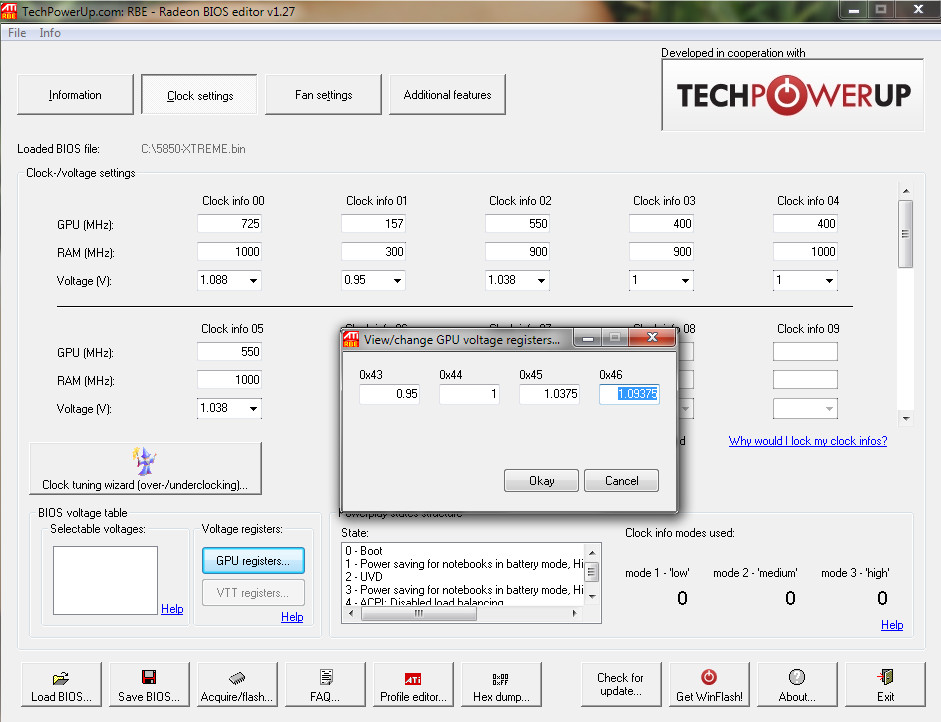Click the VTT registers button
The height and width of the screenshot is (722, 941).
coord(253,593)
